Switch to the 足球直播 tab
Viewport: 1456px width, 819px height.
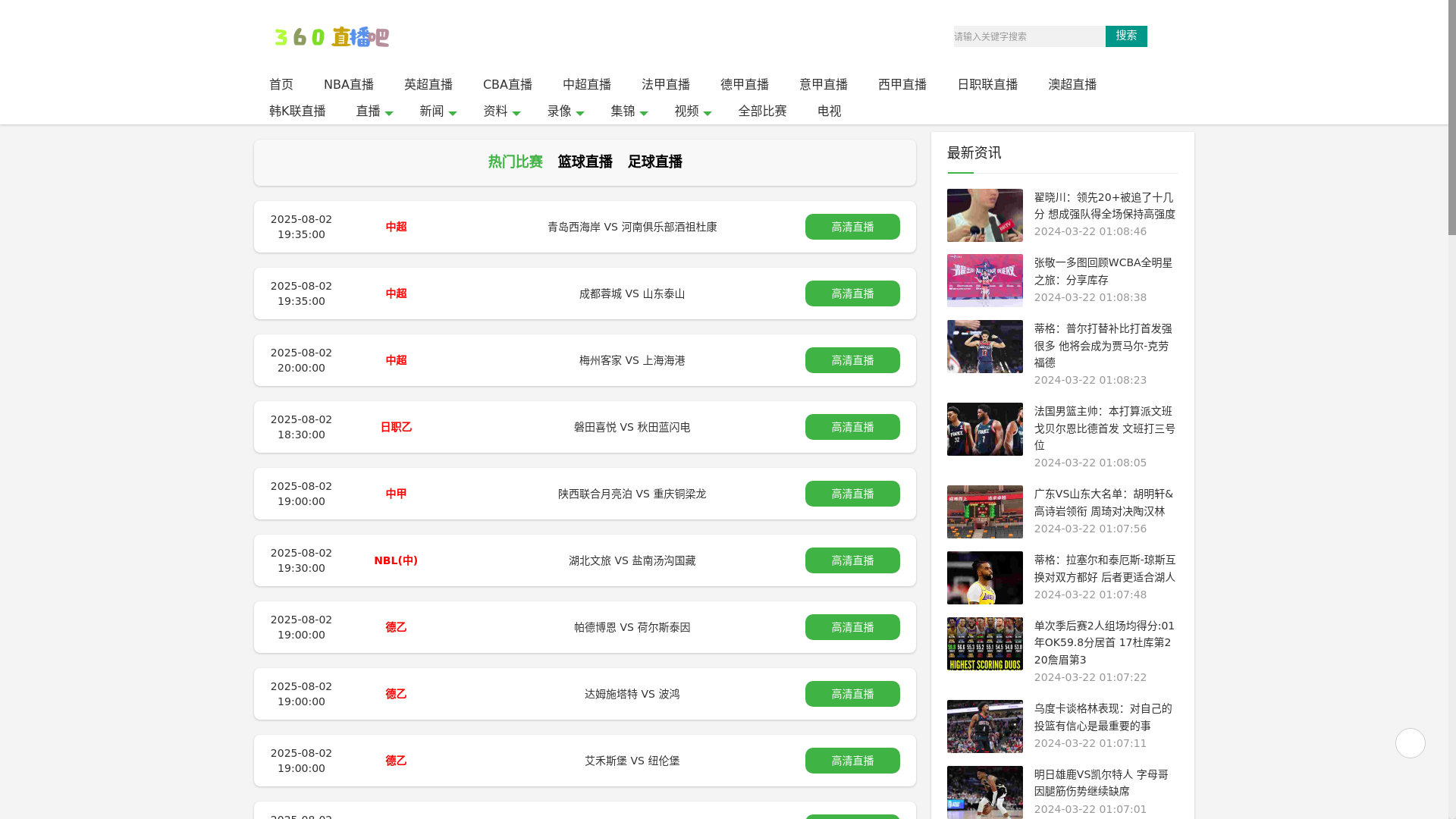tap(655, 162)
